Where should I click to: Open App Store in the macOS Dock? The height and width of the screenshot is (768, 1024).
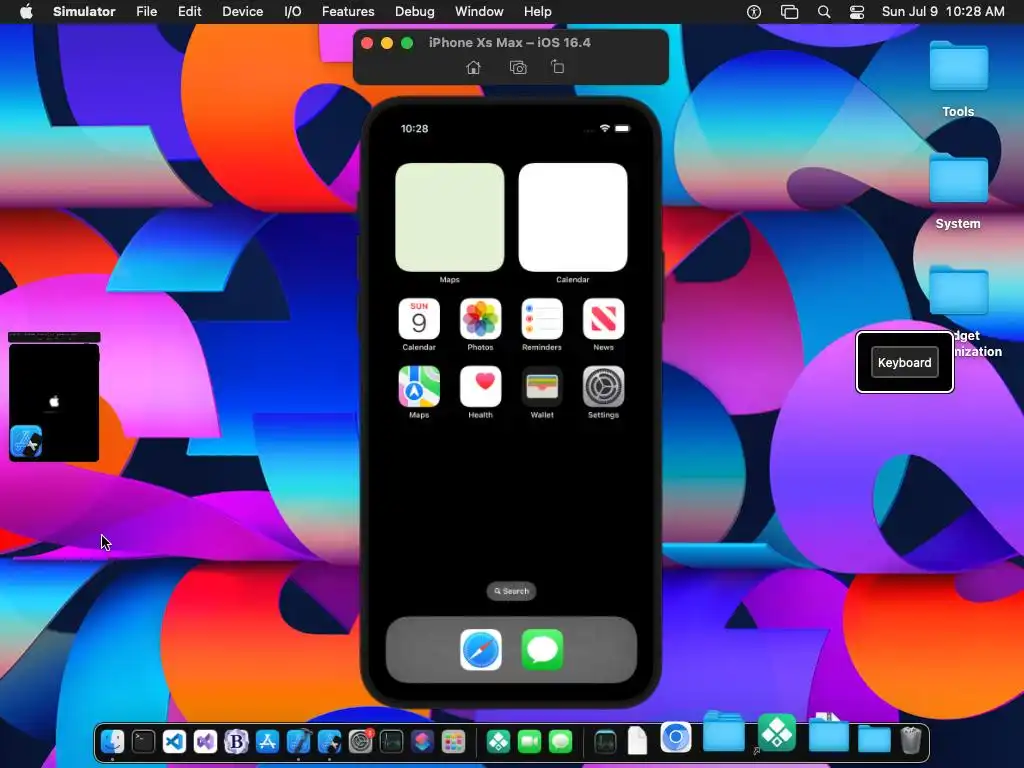click(x=267, y=741)
